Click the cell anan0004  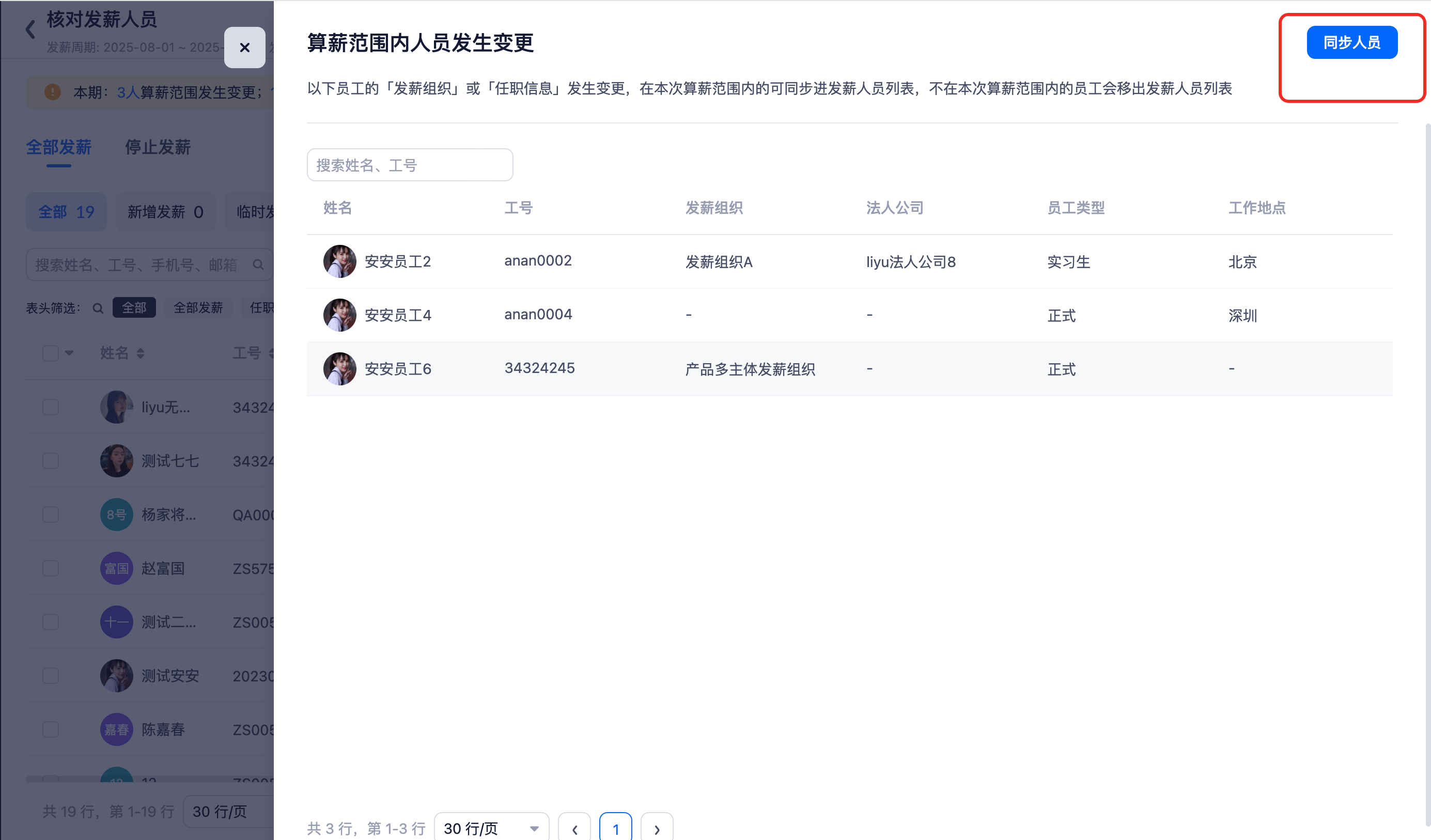tap(538, 315)
